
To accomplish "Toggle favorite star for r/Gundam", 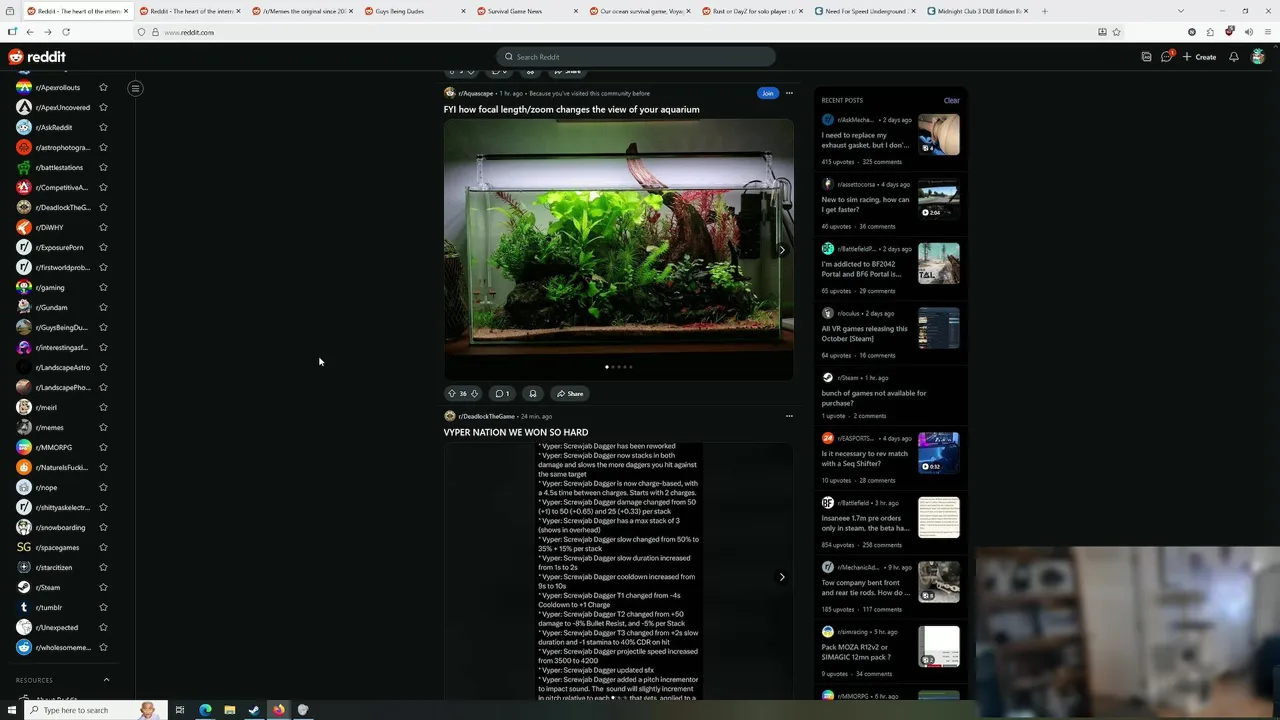I will point(103,307).
